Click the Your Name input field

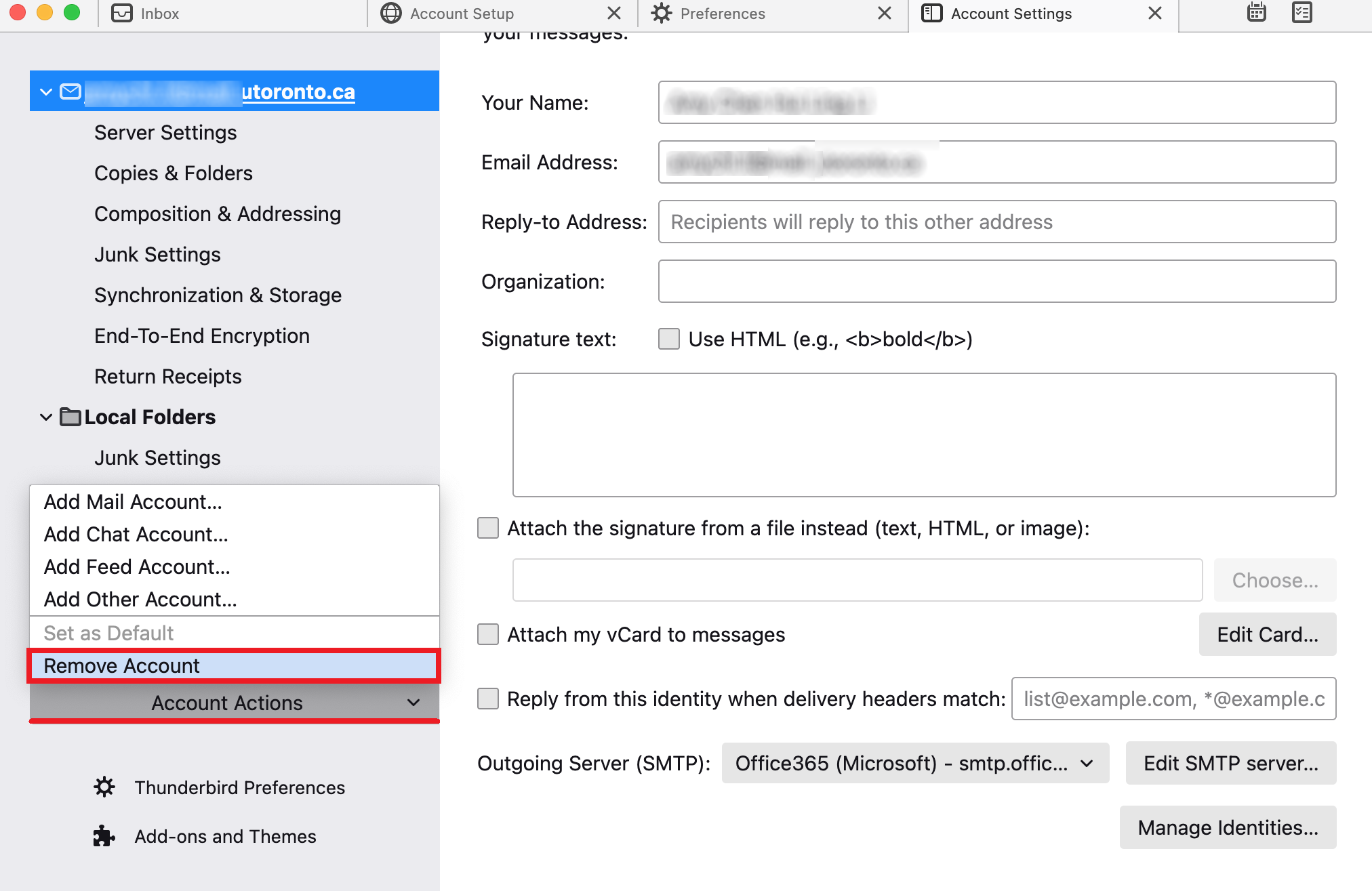point(998,102)
